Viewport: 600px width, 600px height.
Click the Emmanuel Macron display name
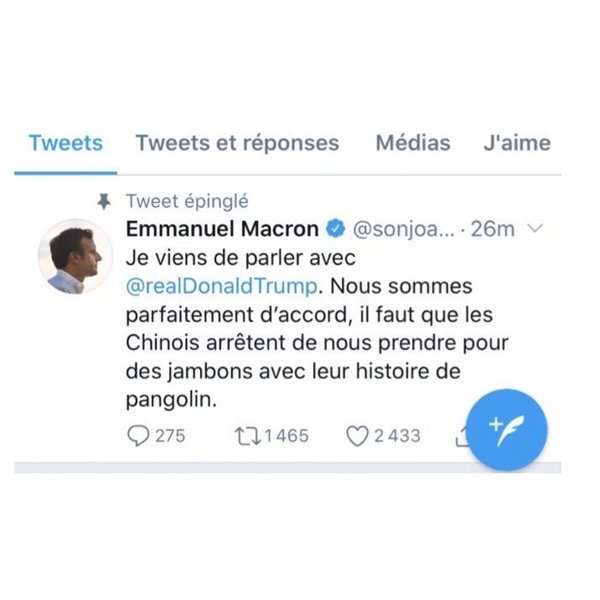tap(222, 229)
